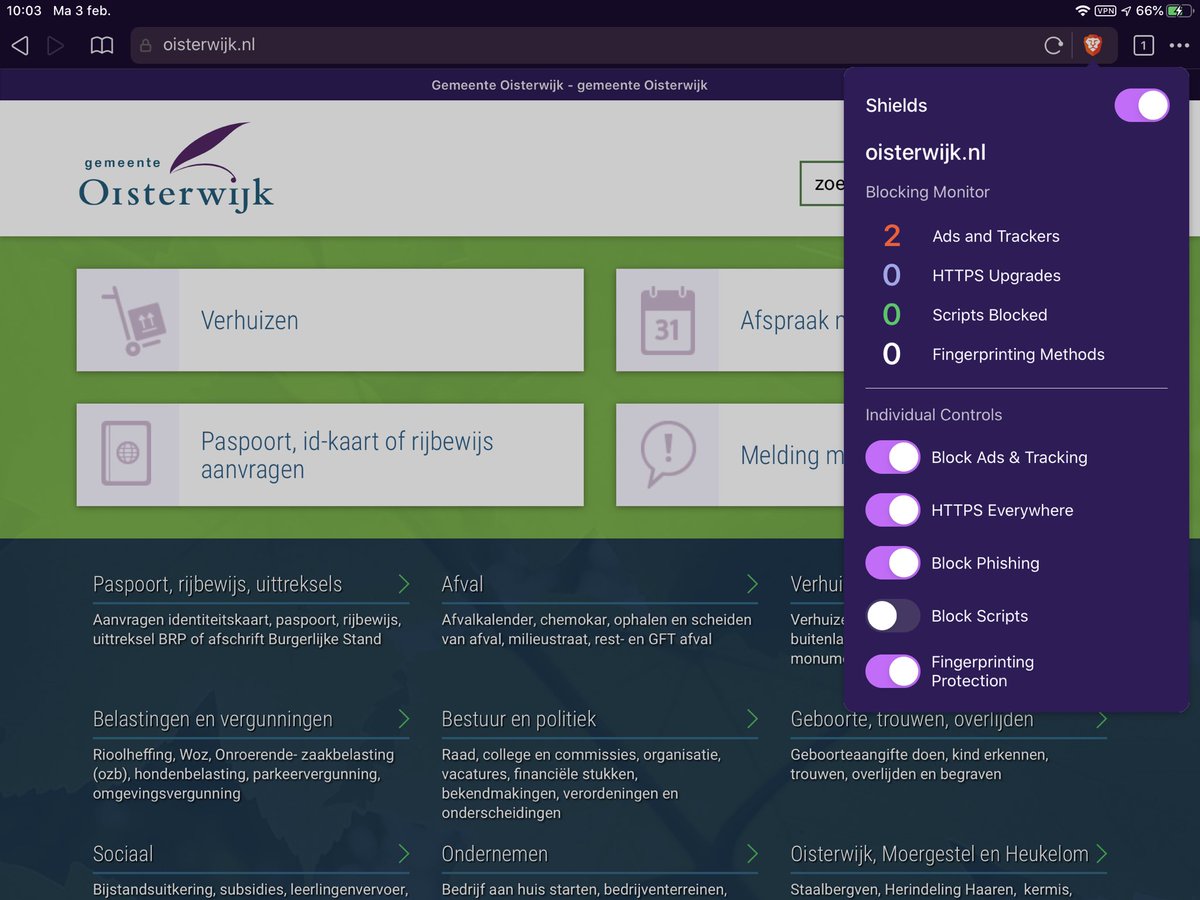This screenshot has height=900, width=1200.
Task: Click the speech bubble exclamation icon
Action: pos(667,454)
